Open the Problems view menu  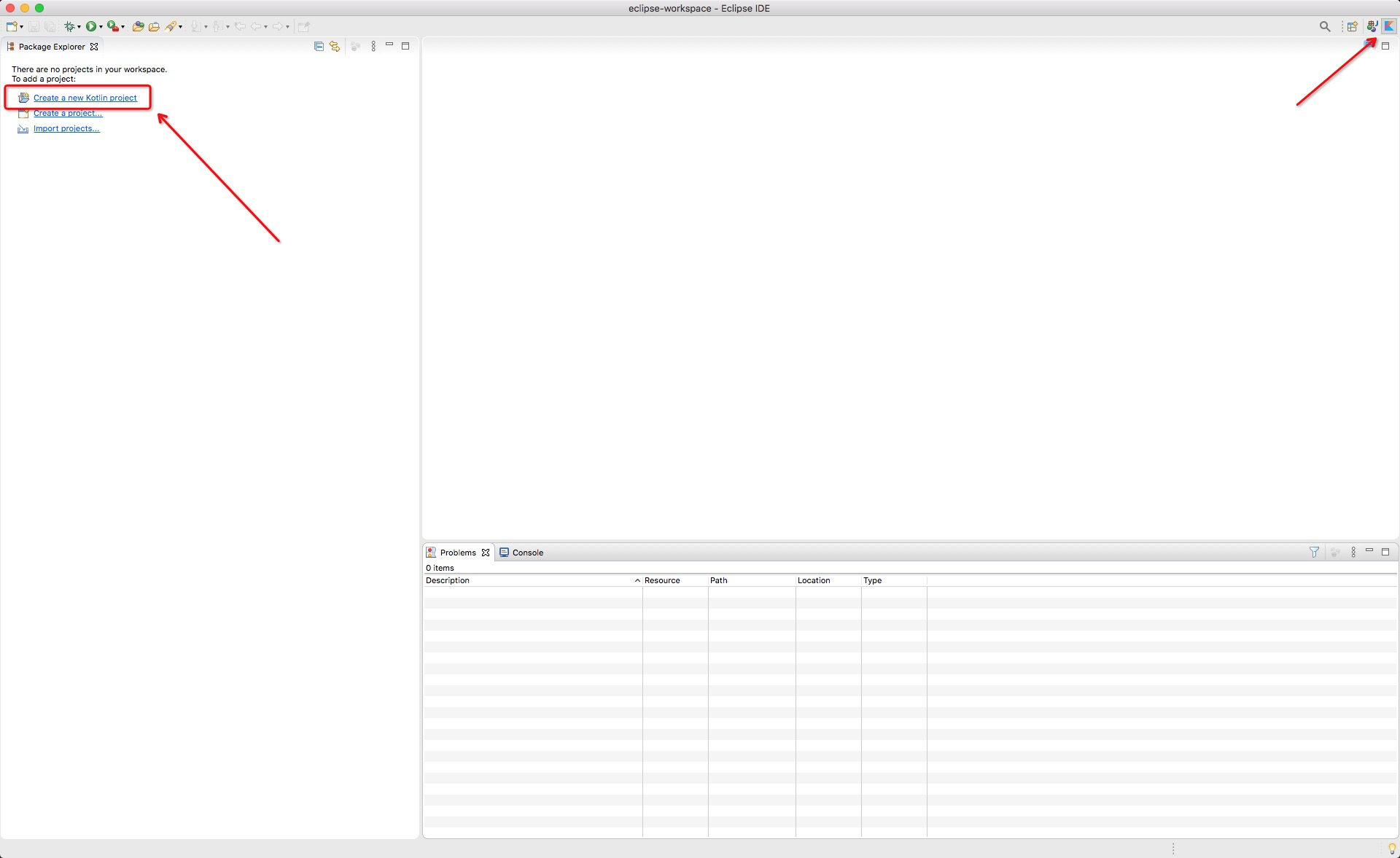click(x=1353, y=553)
